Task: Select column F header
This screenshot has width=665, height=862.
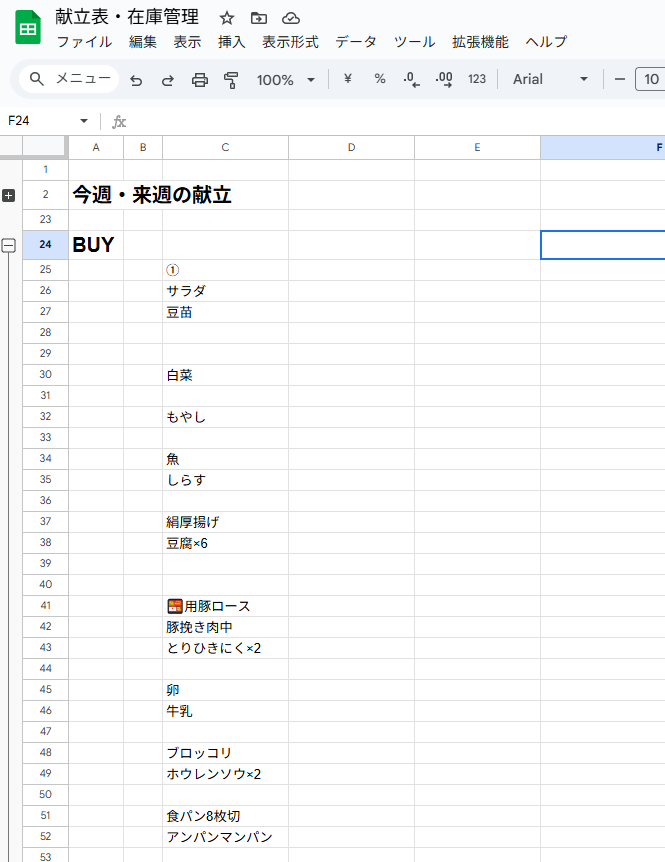Action: coord(603,147)
